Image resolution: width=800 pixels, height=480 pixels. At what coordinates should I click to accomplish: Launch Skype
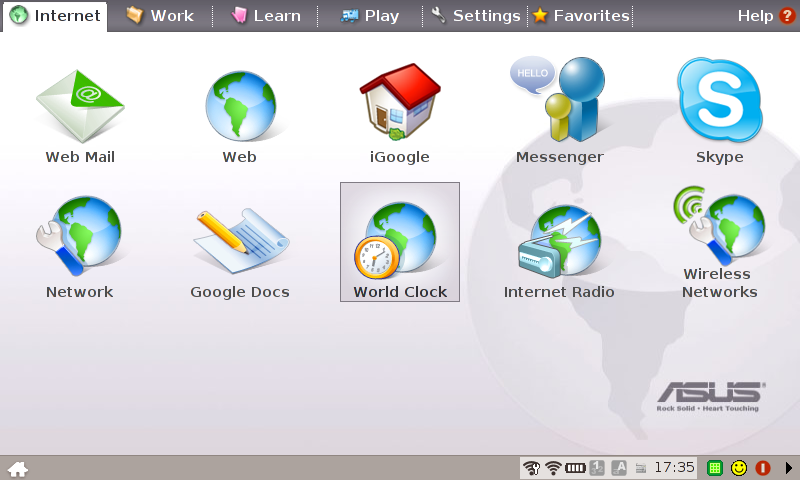(x=719, y=110)
